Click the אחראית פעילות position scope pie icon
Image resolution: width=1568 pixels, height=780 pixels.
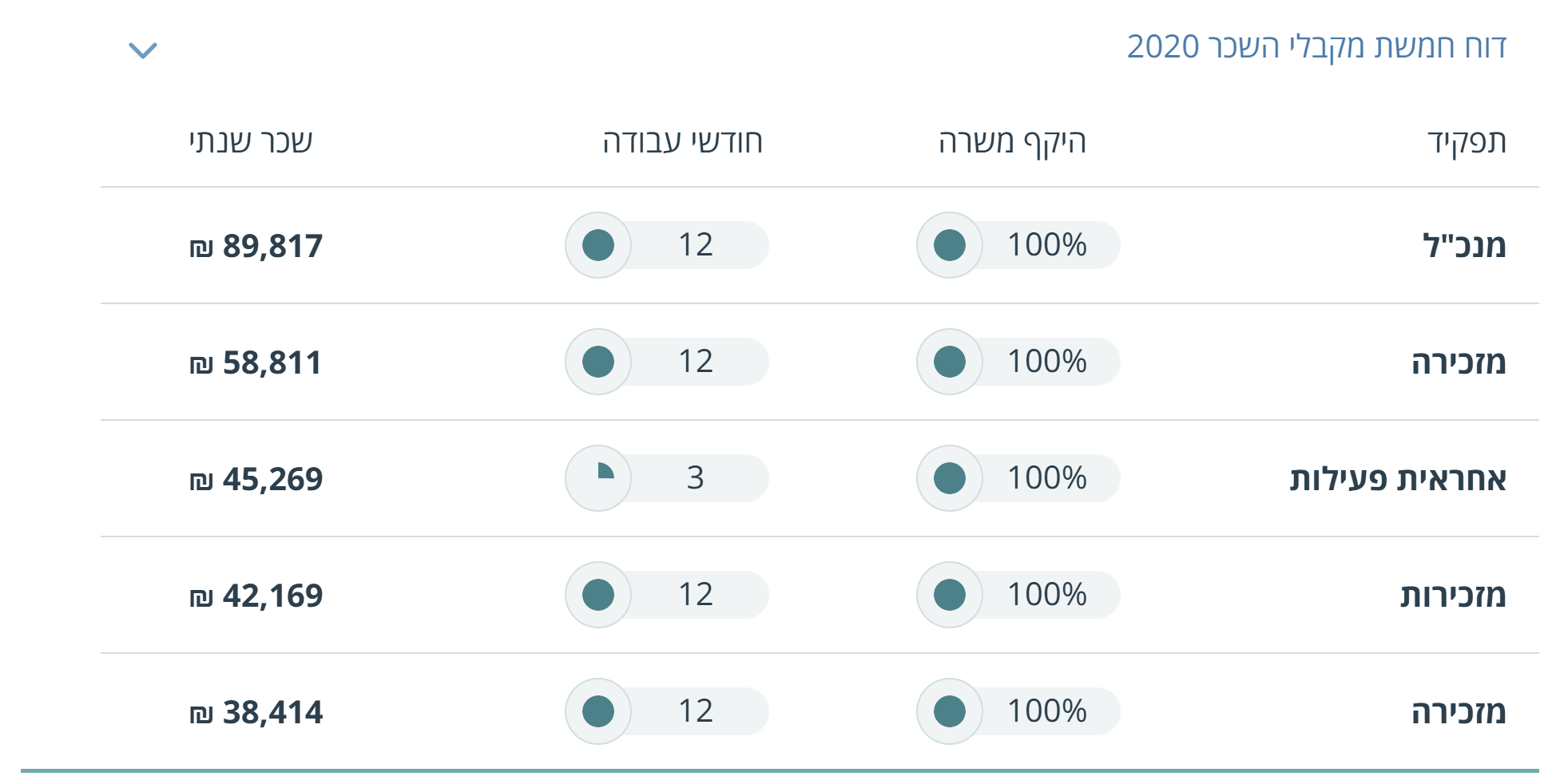coord(950,478)
